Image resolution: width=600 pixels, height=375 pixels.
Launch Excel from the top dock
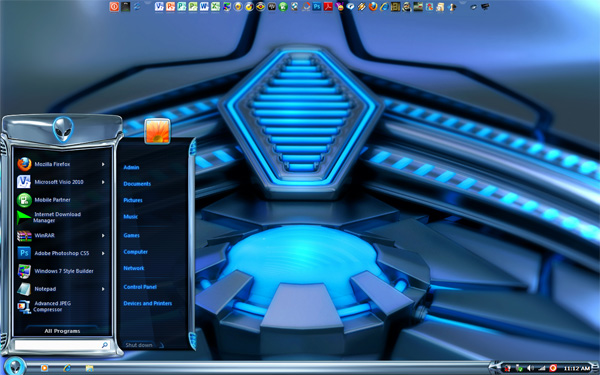tap(215, 7)
